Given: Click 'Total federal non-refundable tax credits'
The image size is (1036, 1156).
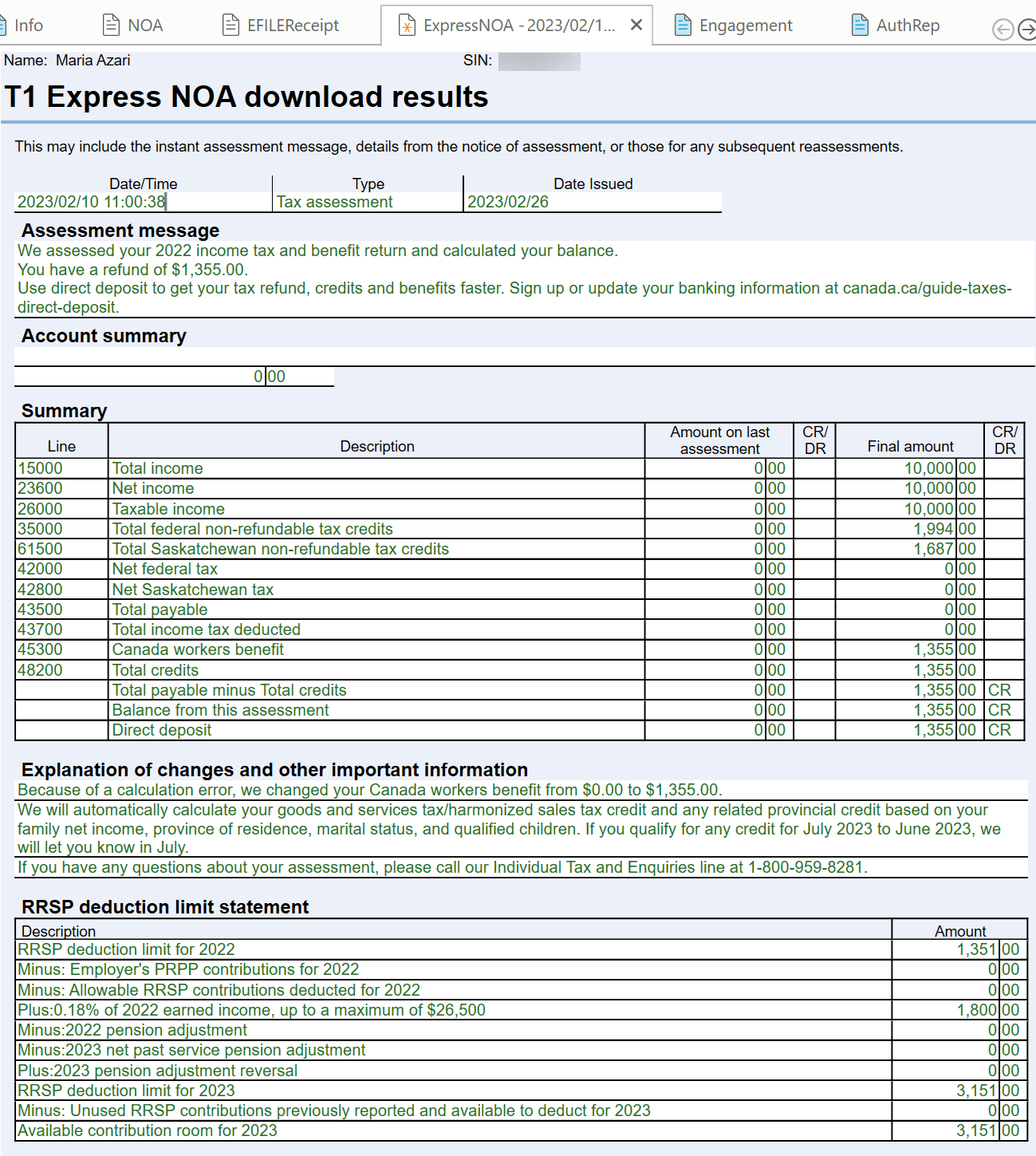Looking at the screenshot, I should [x=253, y=529].
